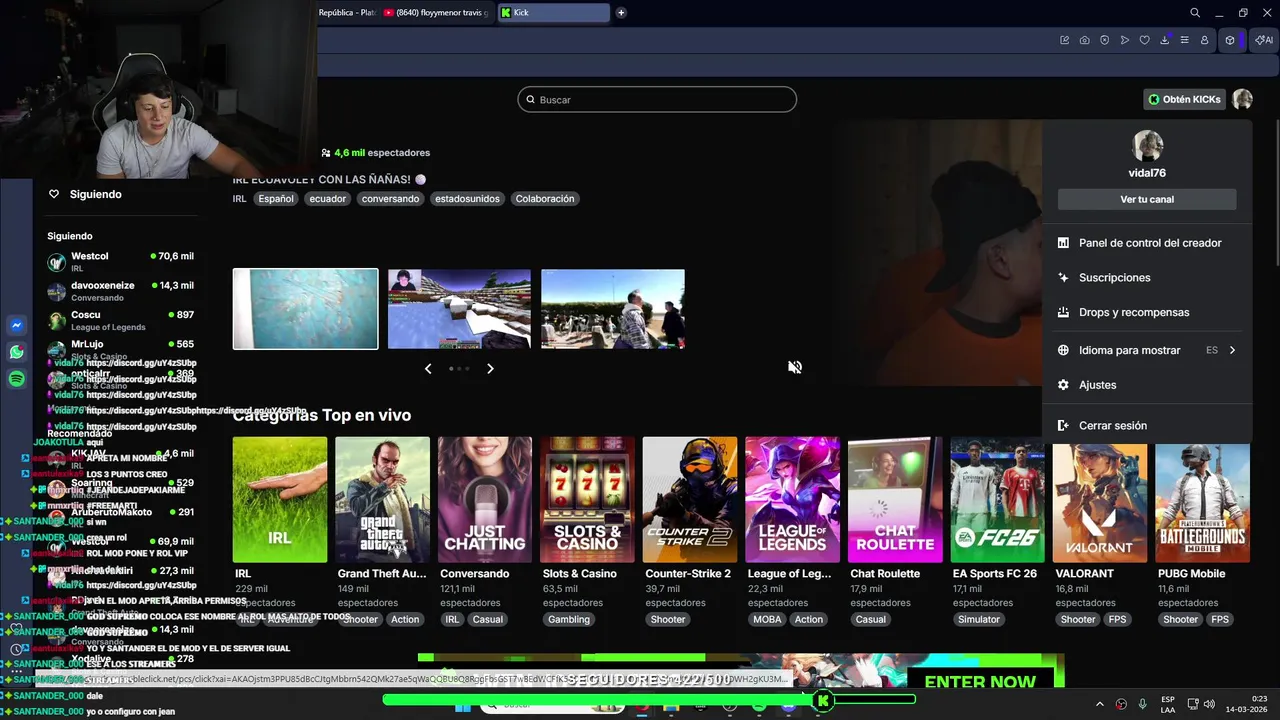
Task: Switch to the Kick browser tab
Action: pos(553,13)
